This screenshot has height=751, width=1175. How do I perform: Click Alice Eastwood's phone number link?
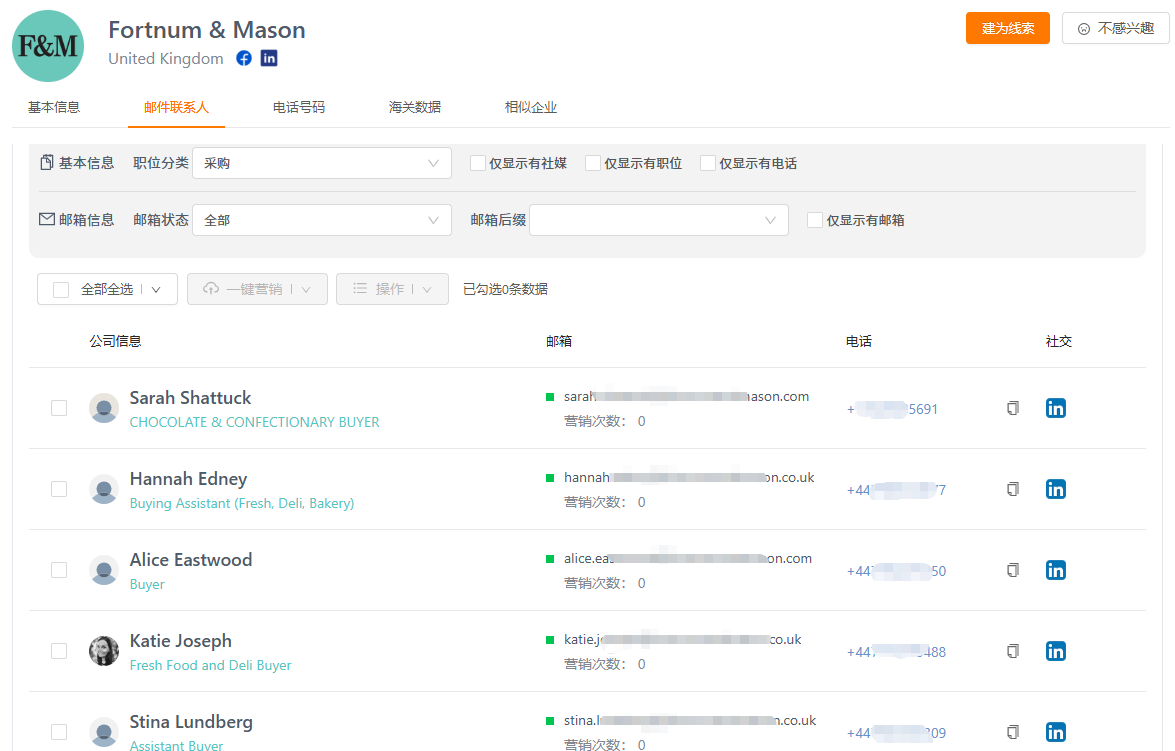click(x=896, y=571)
